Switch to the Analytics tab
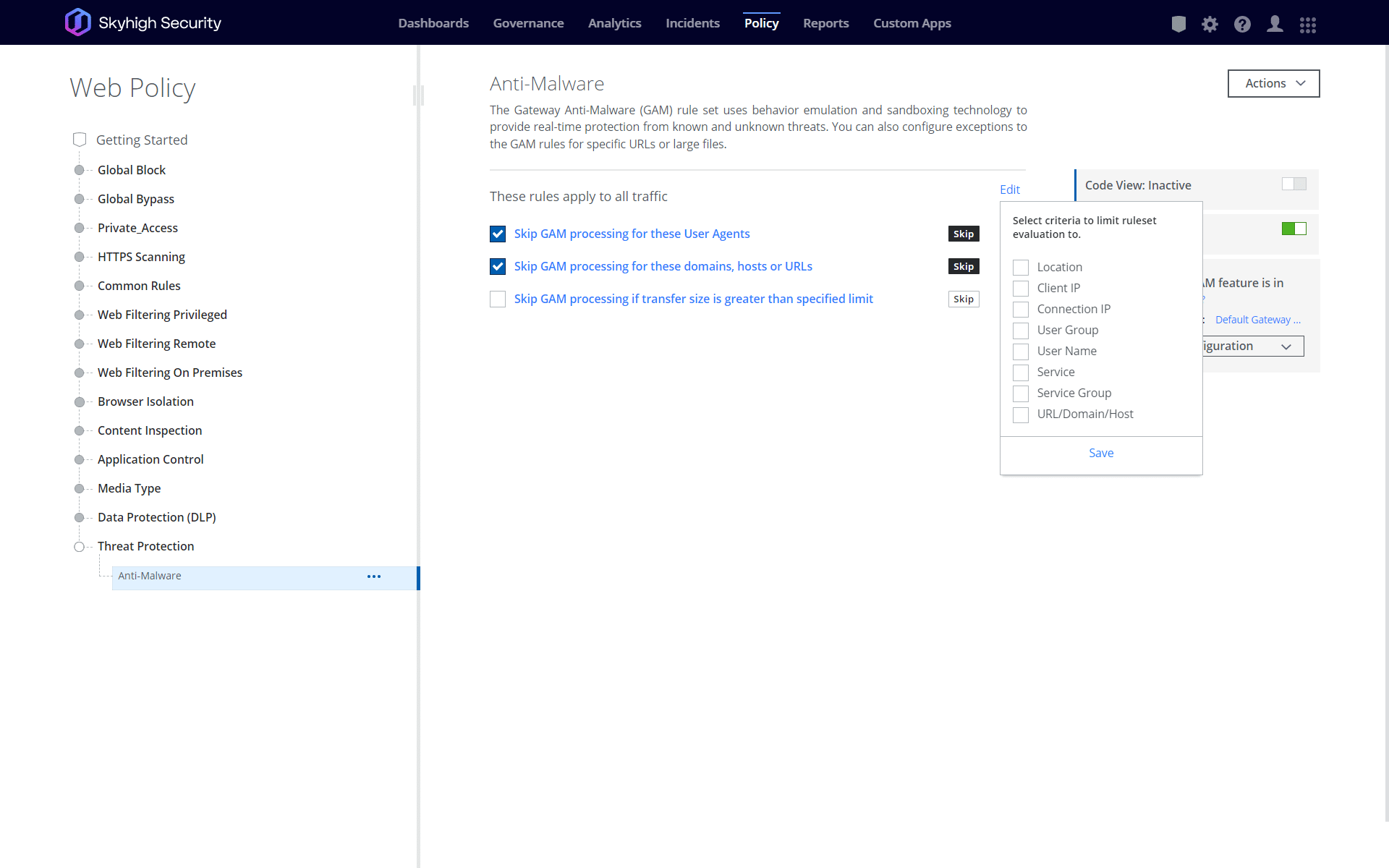 [x=614, y=23]
